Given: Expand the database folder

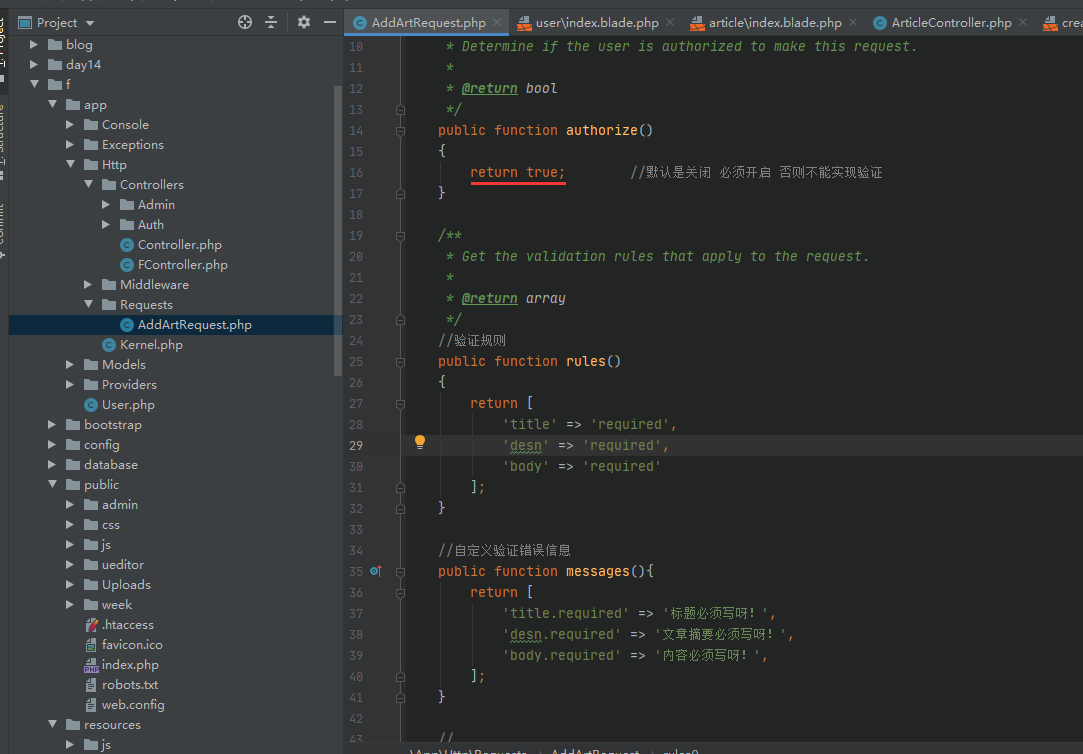Looking at the screenshot, I should coord(52,465).
